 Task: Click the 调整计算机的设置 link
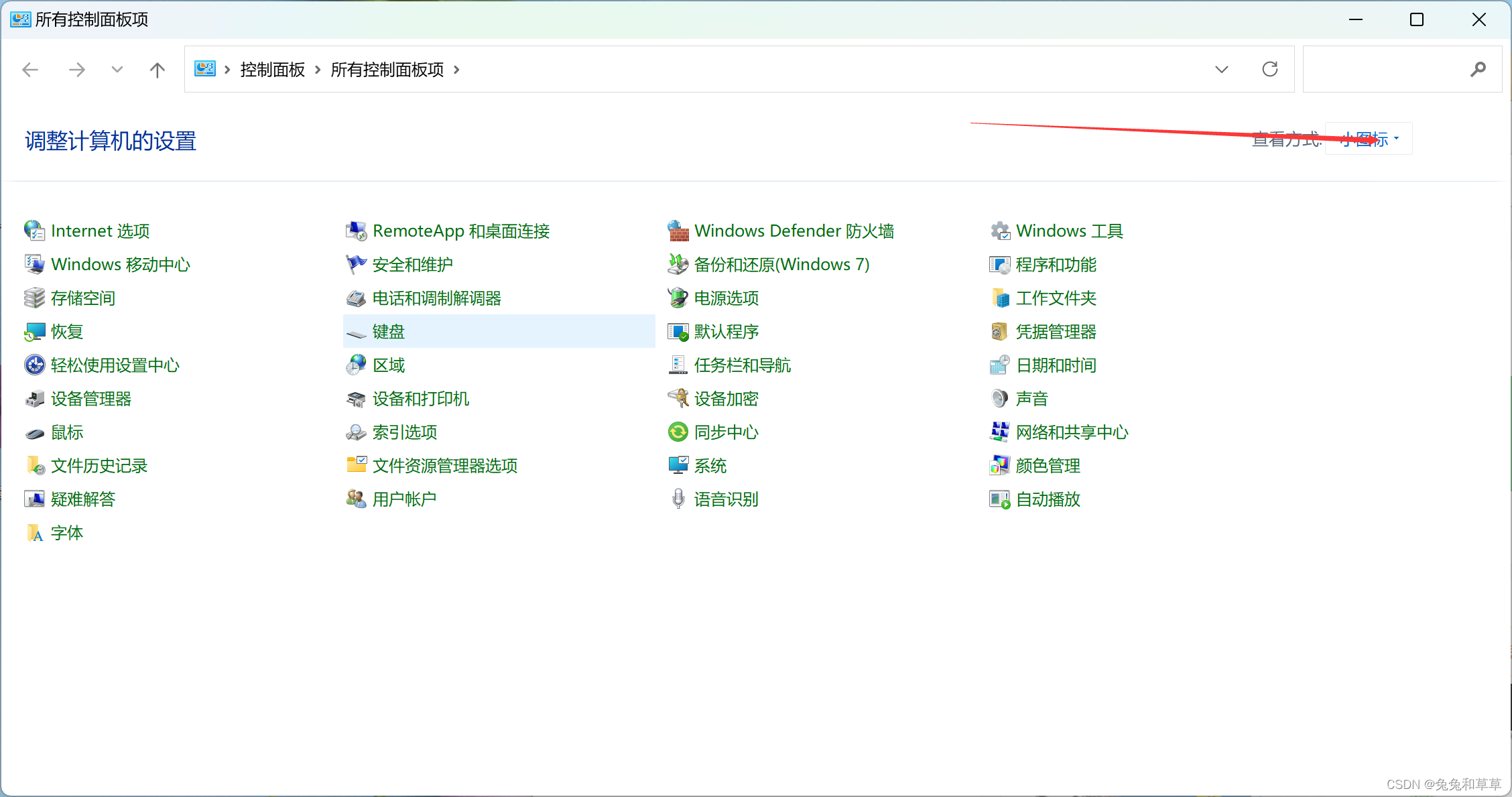coord(109,141)
